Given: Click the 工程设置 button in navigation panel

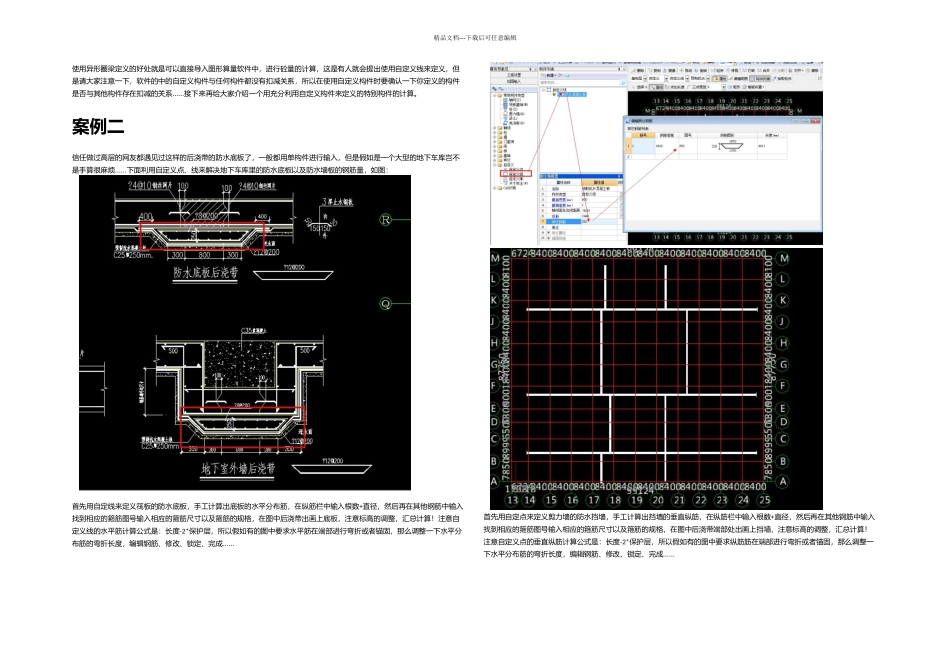Looking at the screenshot, I should 514,75.
